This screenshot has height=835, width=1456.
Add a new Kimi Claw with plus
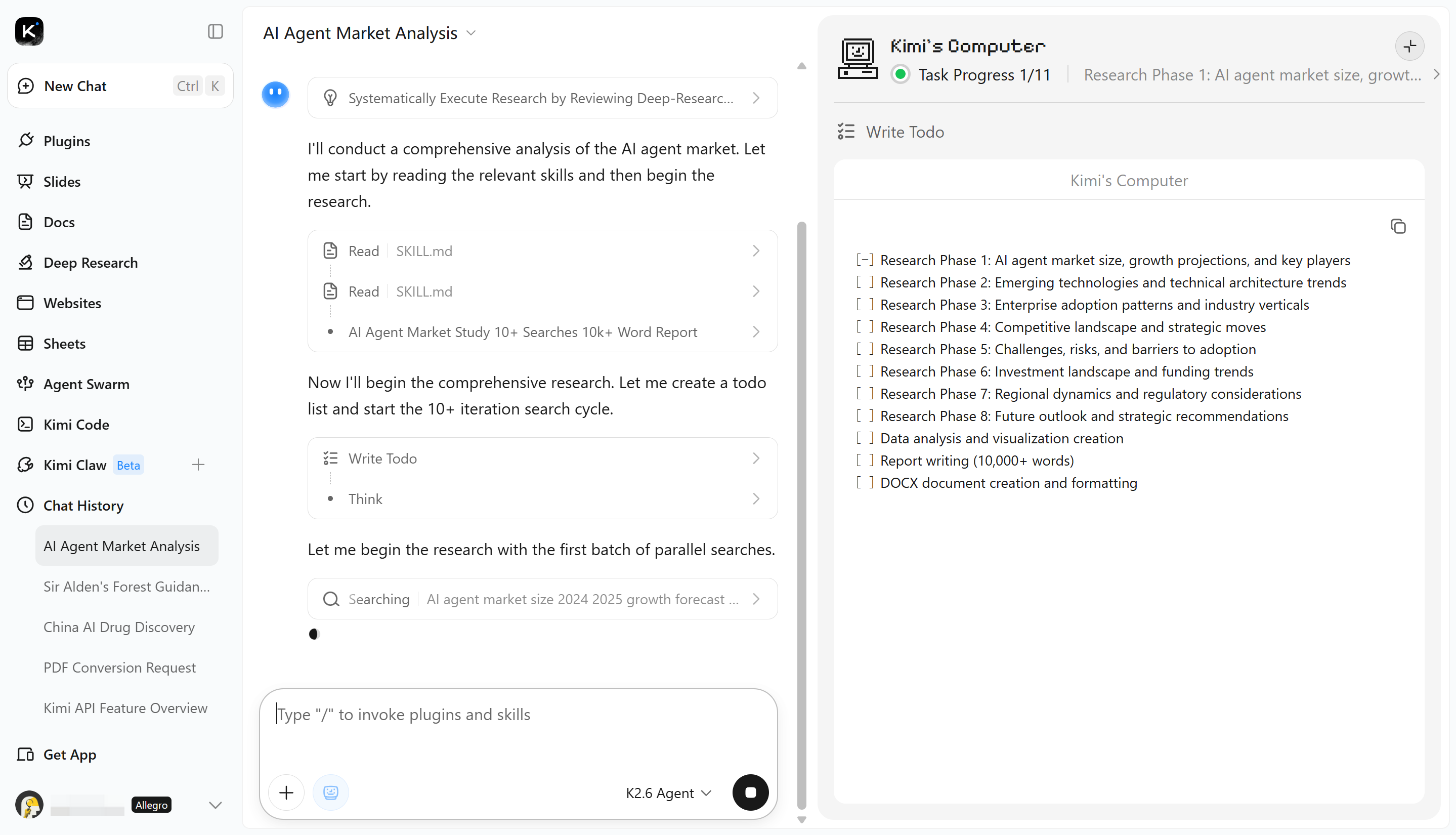pos(198,465)
